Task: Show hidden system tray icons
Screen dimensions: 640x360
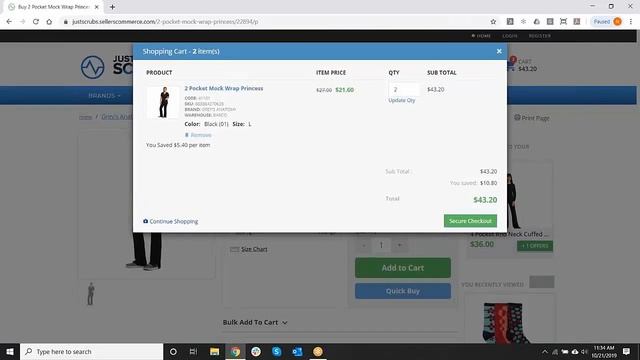Action: (544, 352)
